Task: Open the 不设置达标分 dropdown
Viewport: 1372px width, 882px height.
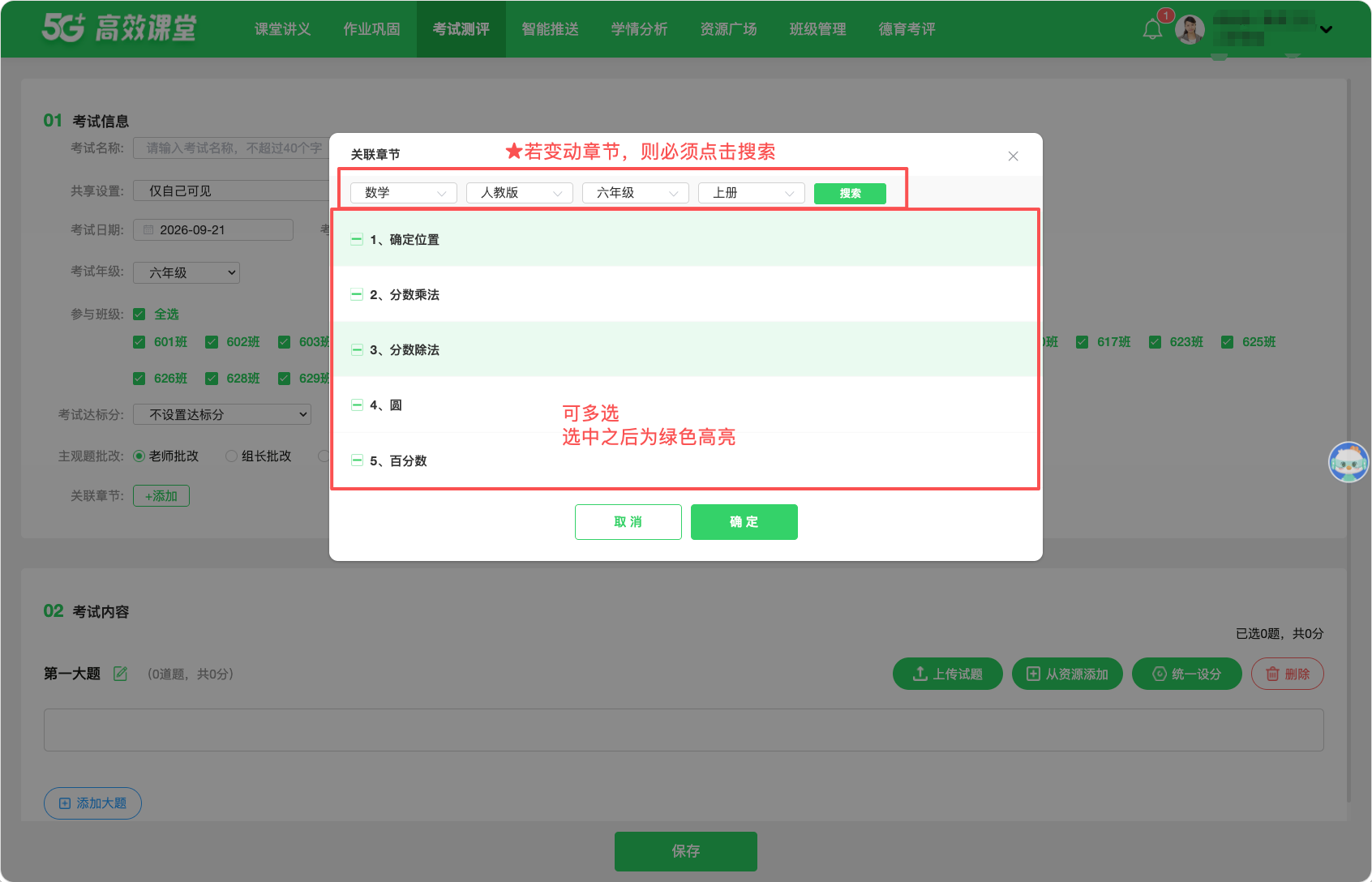Action: coord(222,414)
